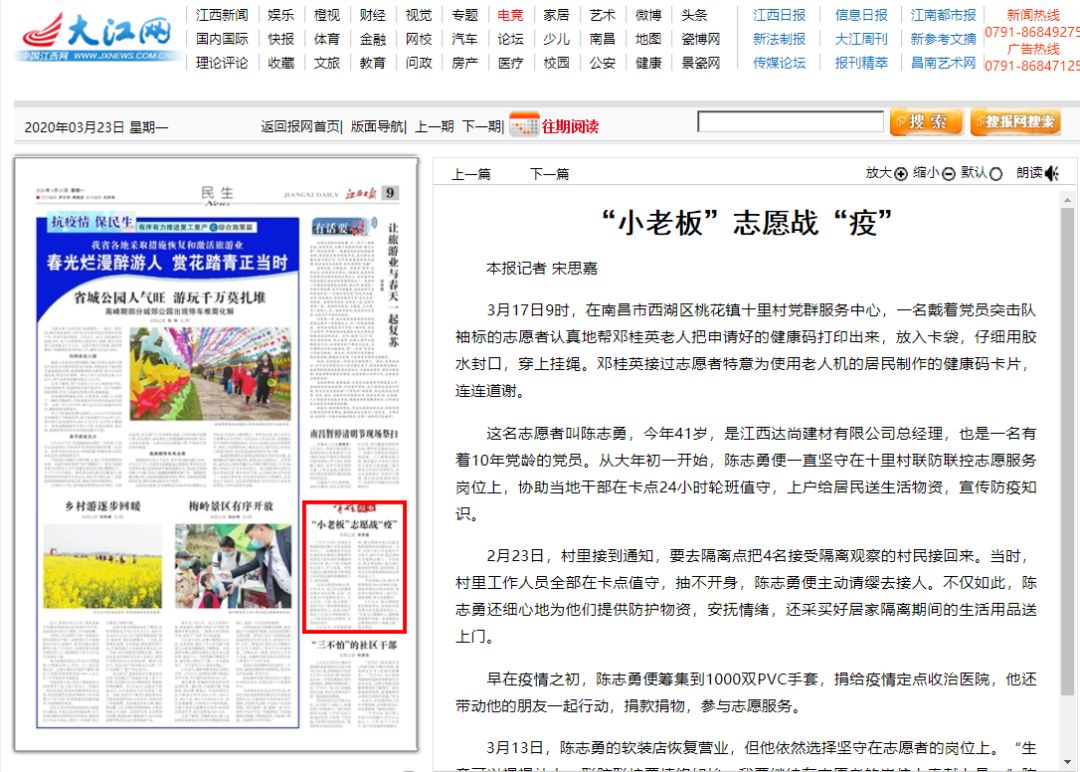Select the red 电竞 menu item
Viewport: 1080px width, 772px height.
[510, 15]
